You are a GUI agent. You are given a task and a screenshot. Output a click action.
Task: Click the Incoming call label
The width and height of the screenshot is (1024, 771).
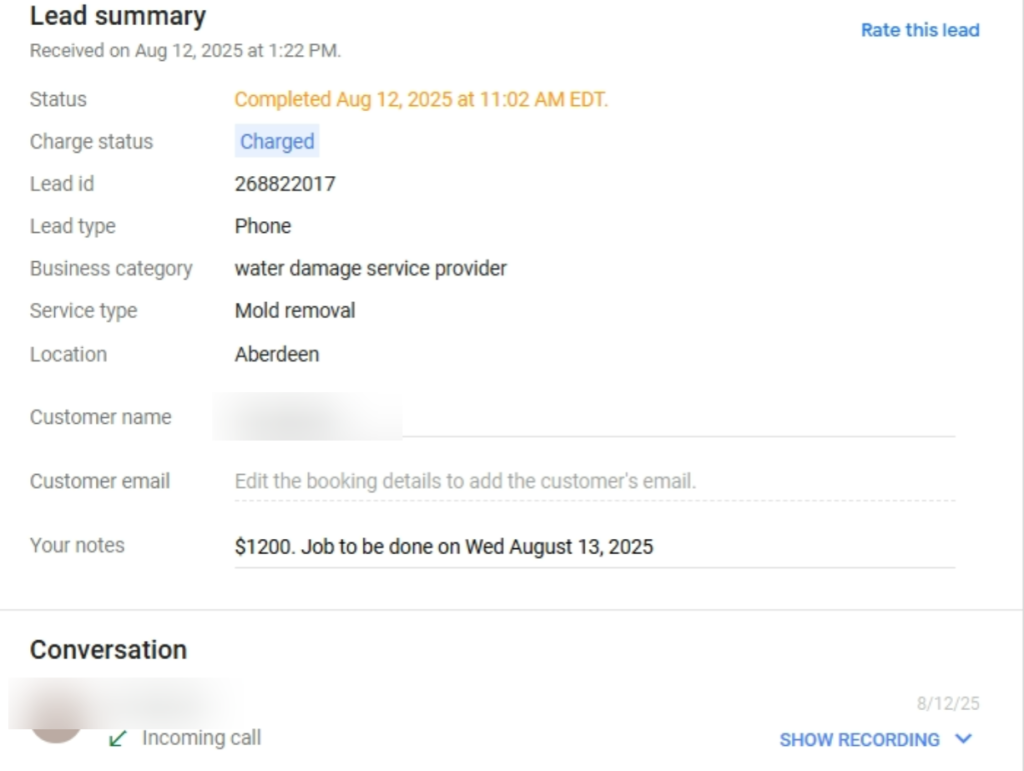click(x=201, y=738)
